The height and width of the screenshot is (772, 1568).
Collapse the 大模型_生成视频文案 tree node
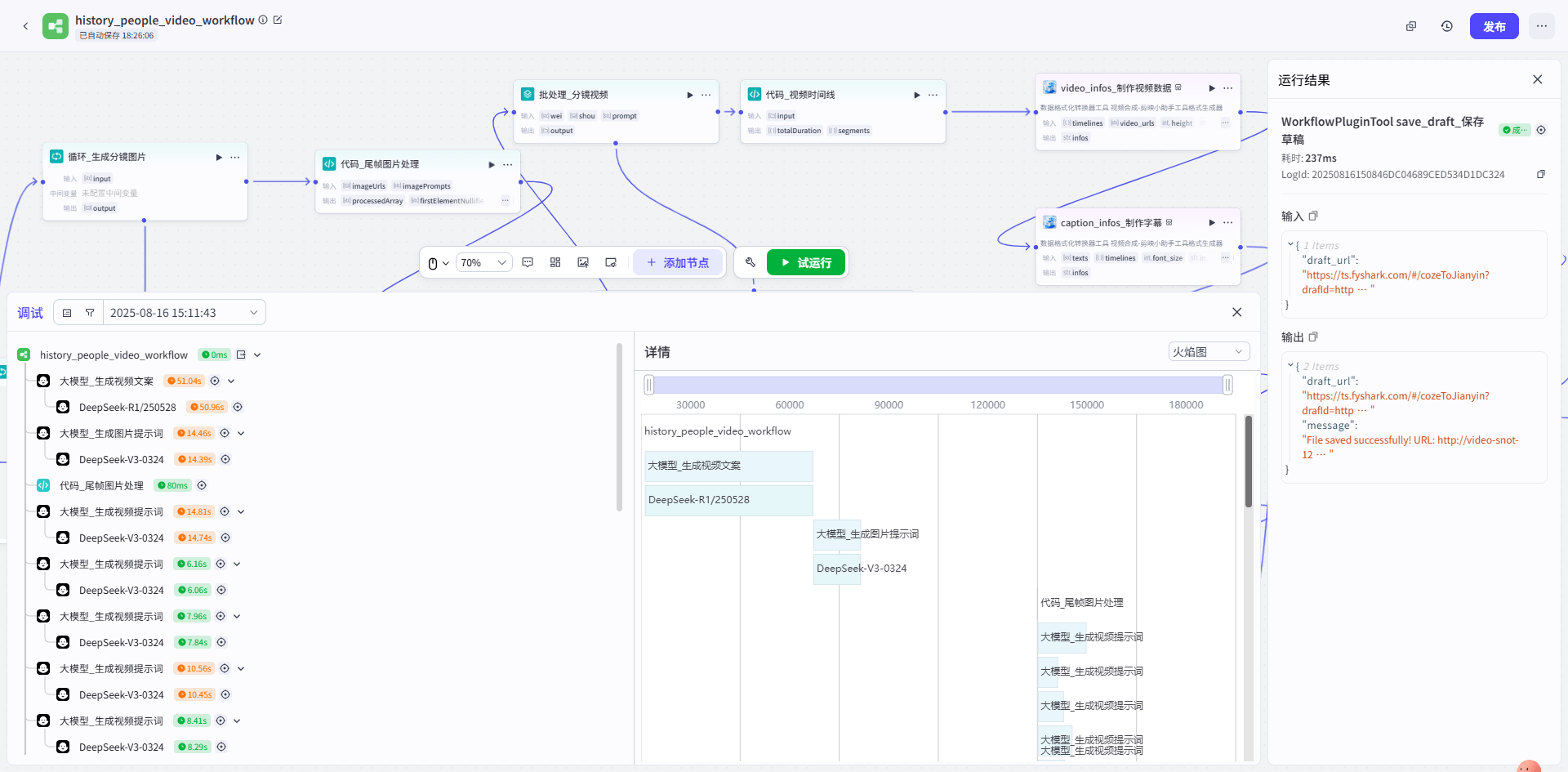[232, 381]
